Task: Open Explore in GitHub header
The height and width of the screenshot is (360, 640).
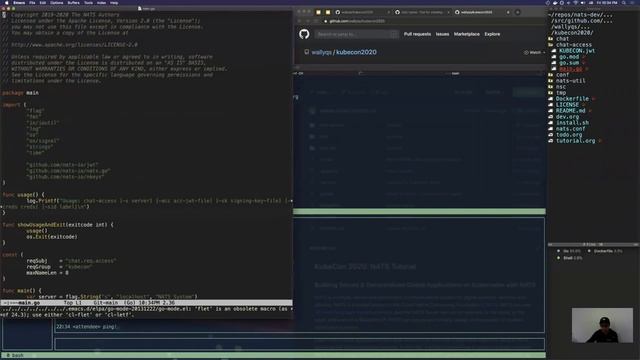Action: point(492,34)
